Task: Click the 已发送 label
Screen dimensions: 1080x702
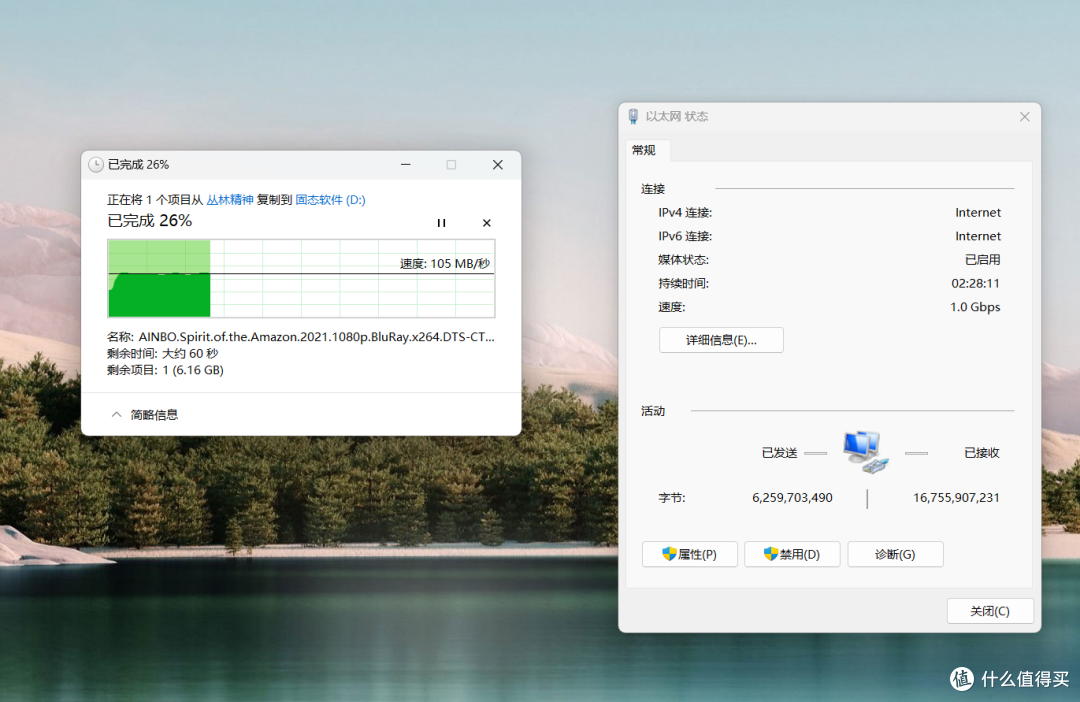Action: tap(779, 453)
